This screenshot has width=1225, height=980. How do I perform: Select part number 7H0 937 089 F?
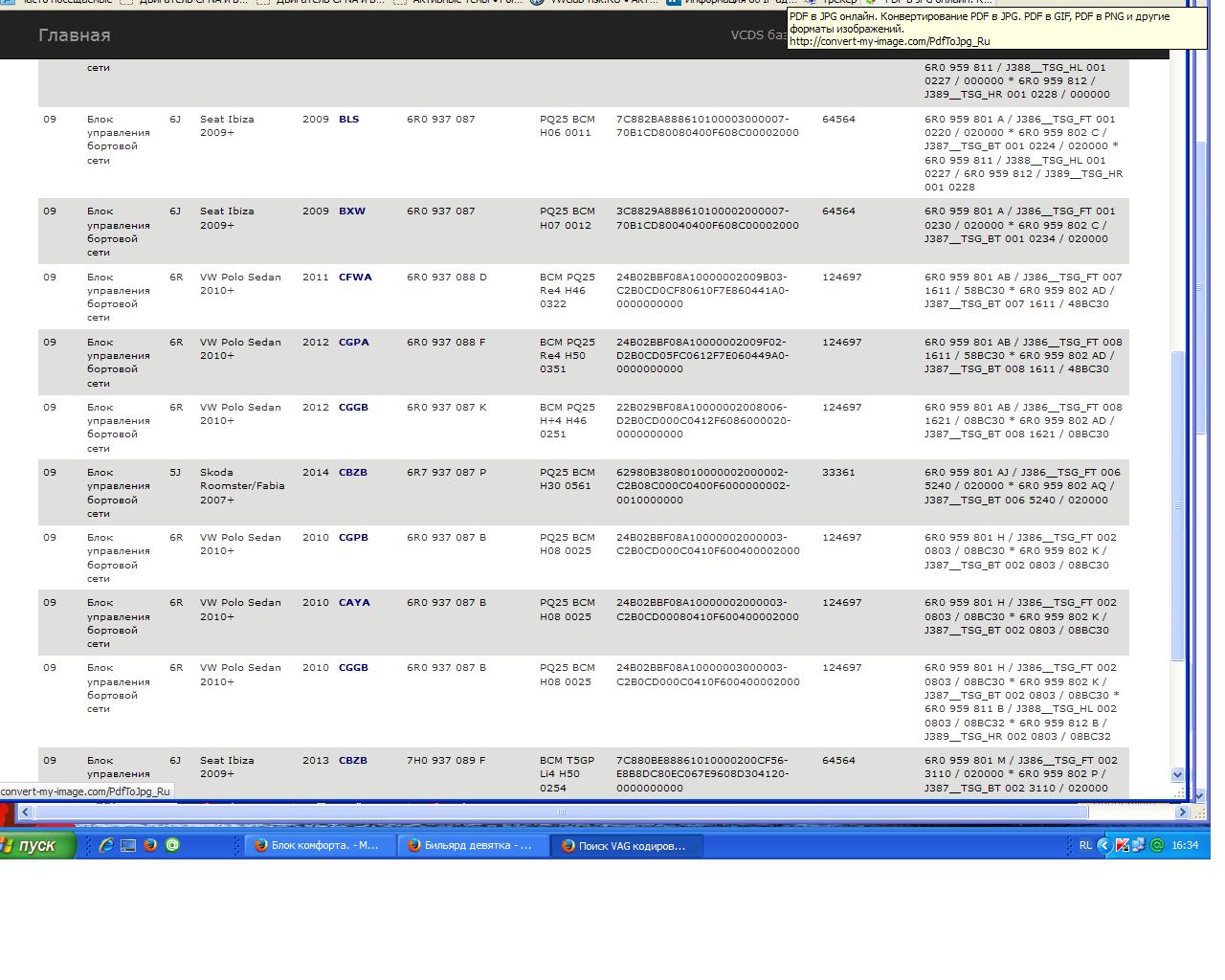446,761
